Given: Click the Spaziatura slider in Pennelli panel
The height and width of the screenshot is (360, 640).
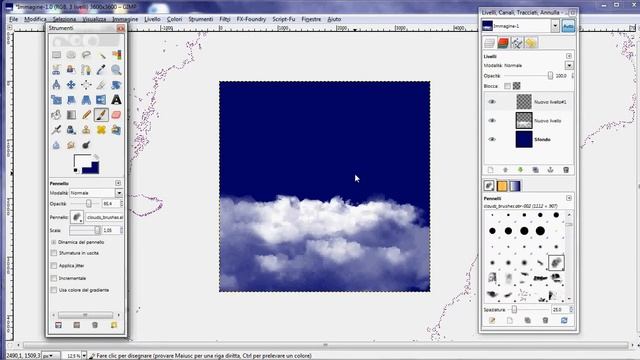Looking at the screenshot, I should 528,310.
